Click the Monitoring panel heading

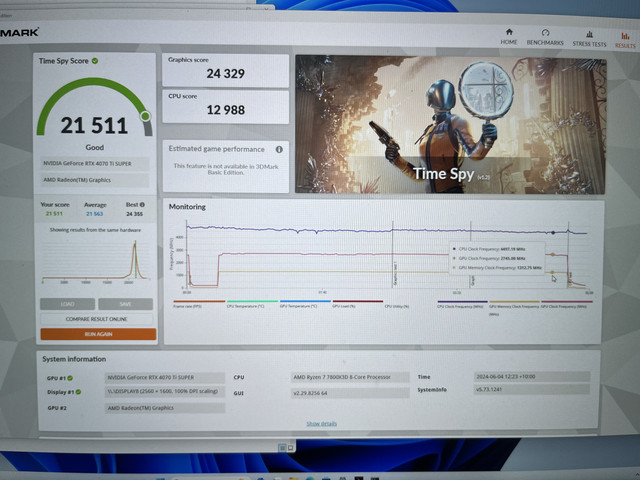pyautogui.click(x=187, y=207)
